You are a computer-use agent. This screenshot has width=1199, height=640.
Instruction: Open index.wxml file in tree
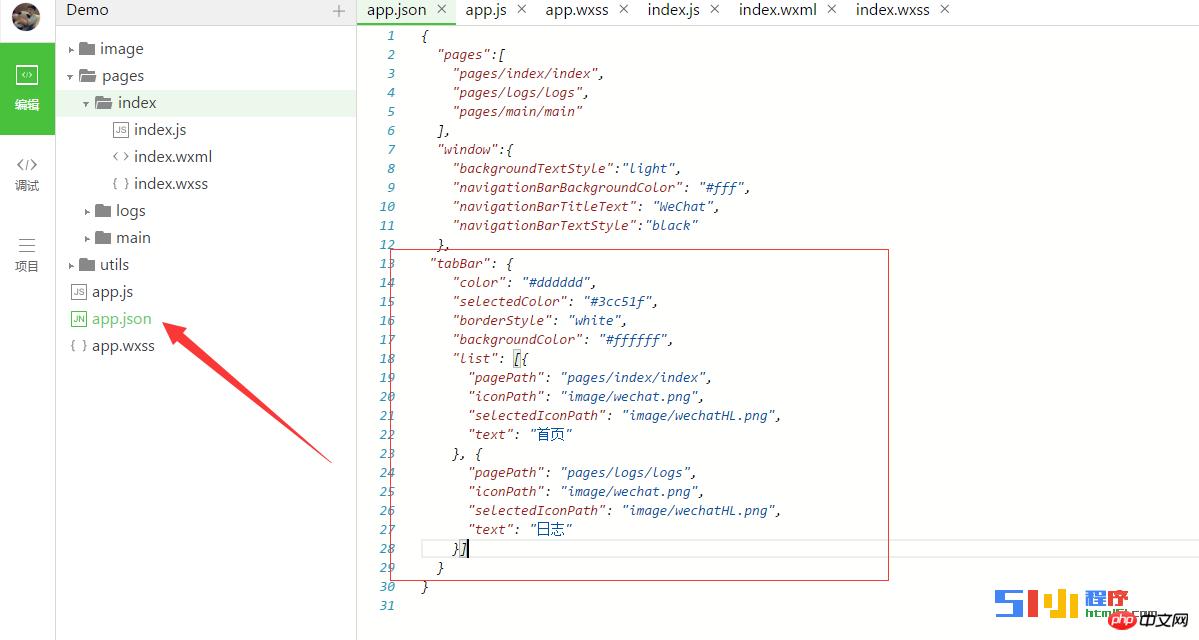[172, 157]
